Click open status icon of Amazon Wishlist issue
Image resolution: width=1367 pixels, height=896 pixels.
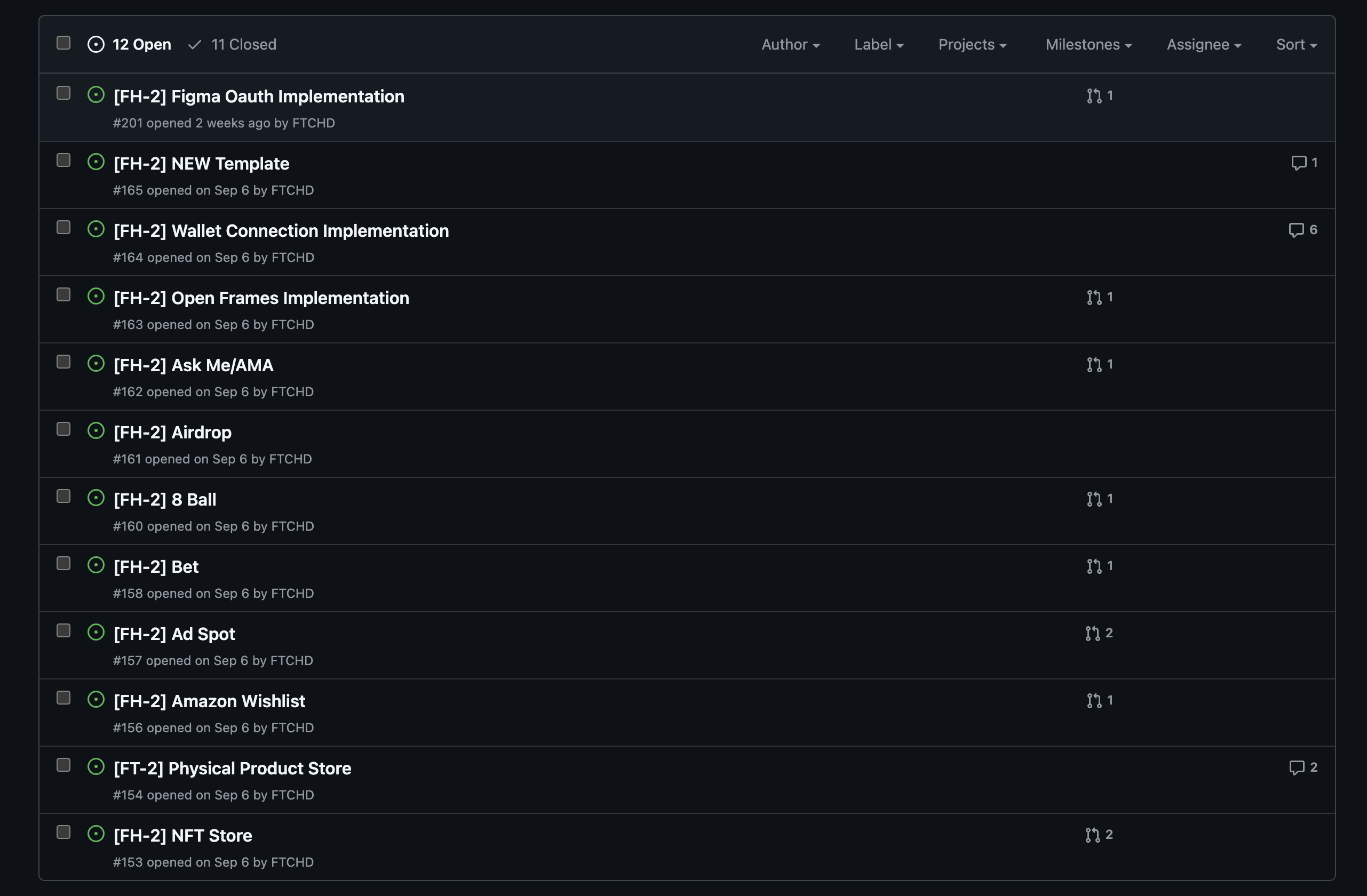coord(96,699)
